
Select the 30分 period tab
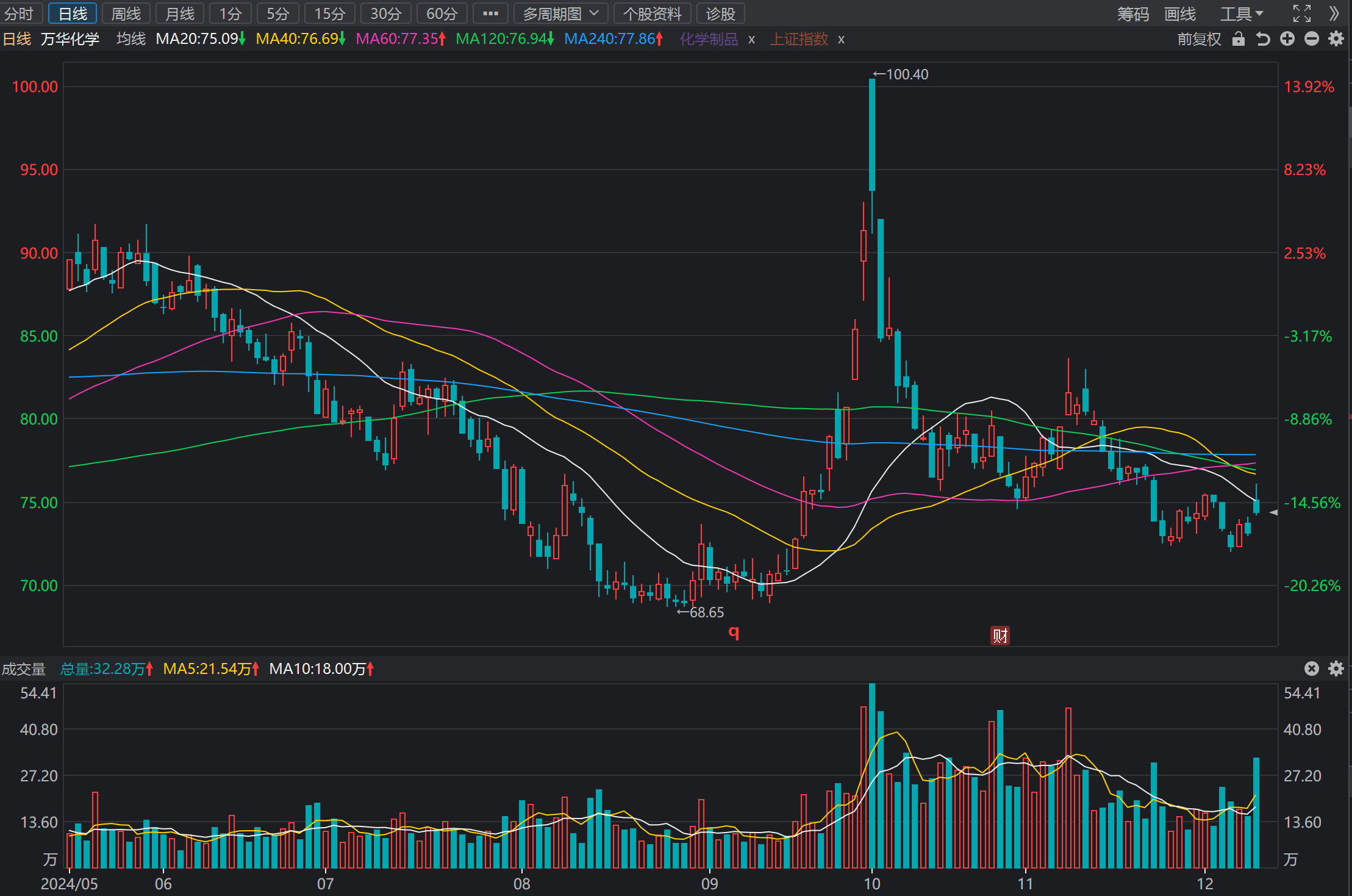click(386, 13)
